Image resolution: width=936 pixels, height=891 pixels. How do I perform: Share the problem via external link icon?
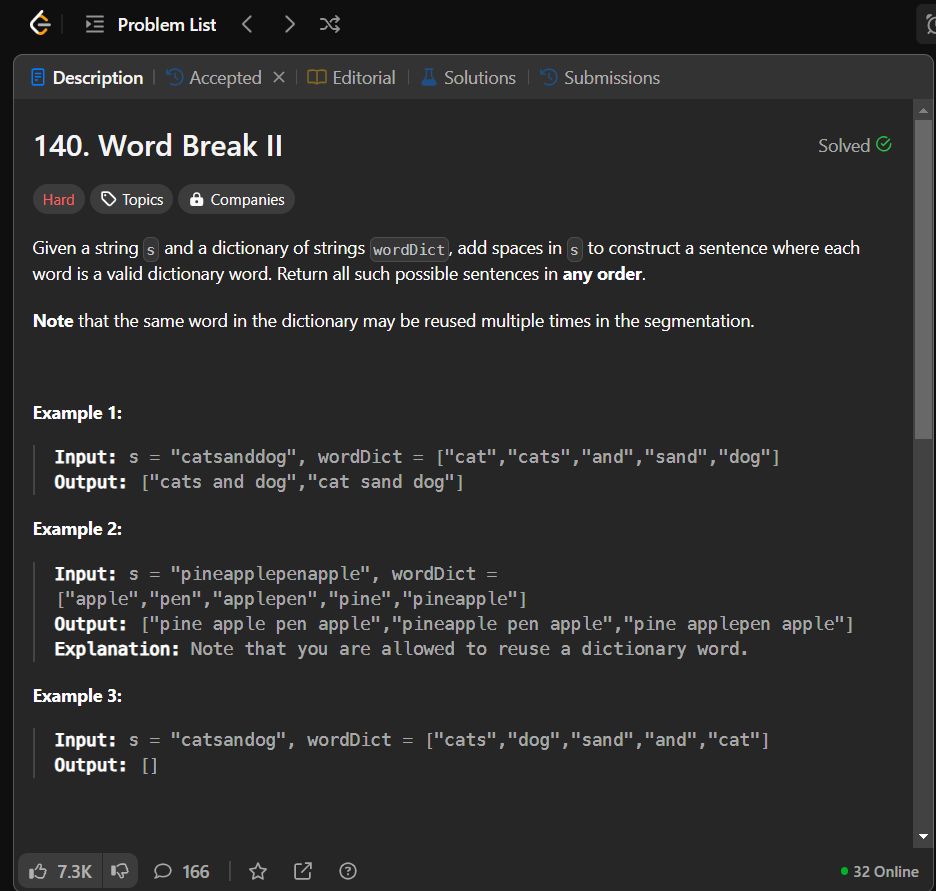303,871
